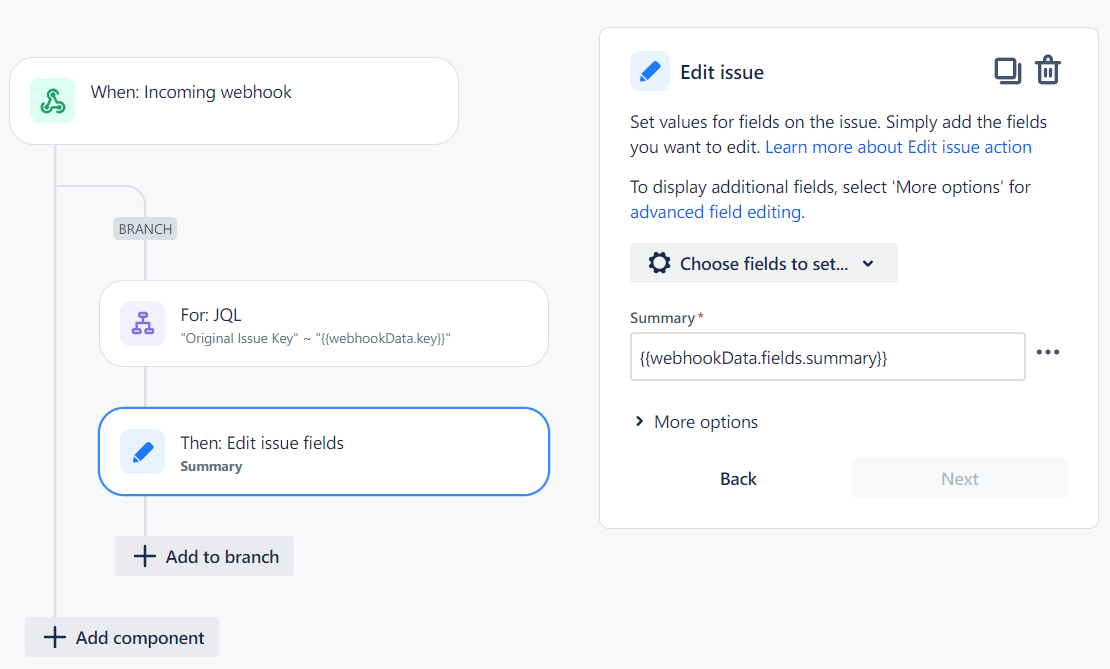The width and height of the screenshot is (1110, 669).
Task: Click the Summary value input field
Action: pyautogui.click(x=827, y=356)
